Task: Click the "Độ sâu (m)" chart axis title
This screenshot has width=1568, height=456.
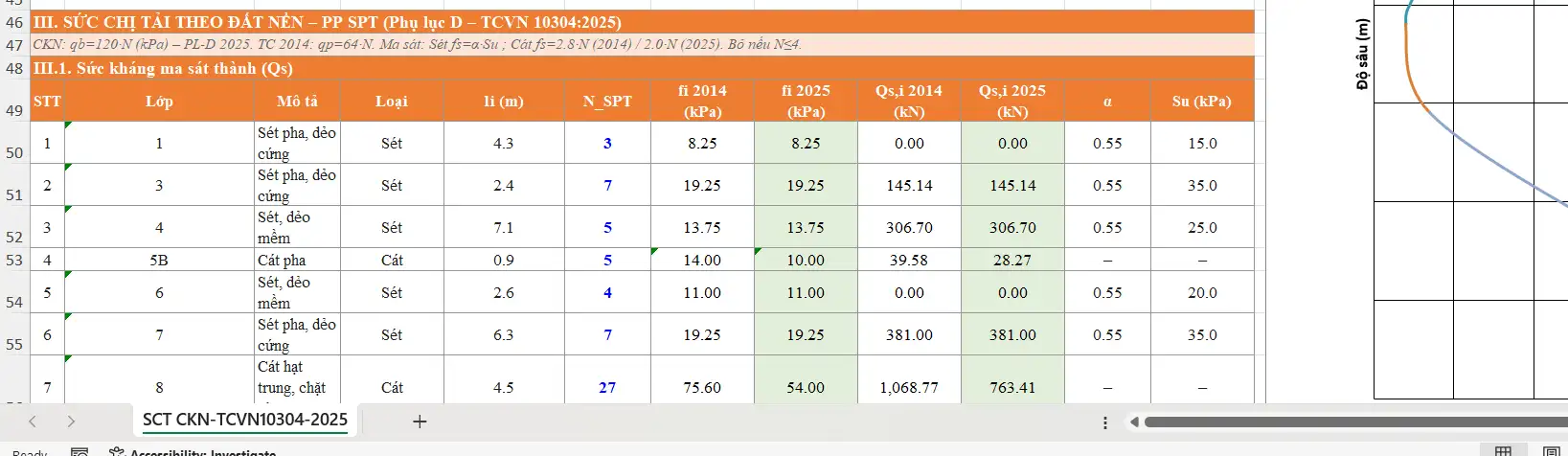Action: (x=1362, y=55)
